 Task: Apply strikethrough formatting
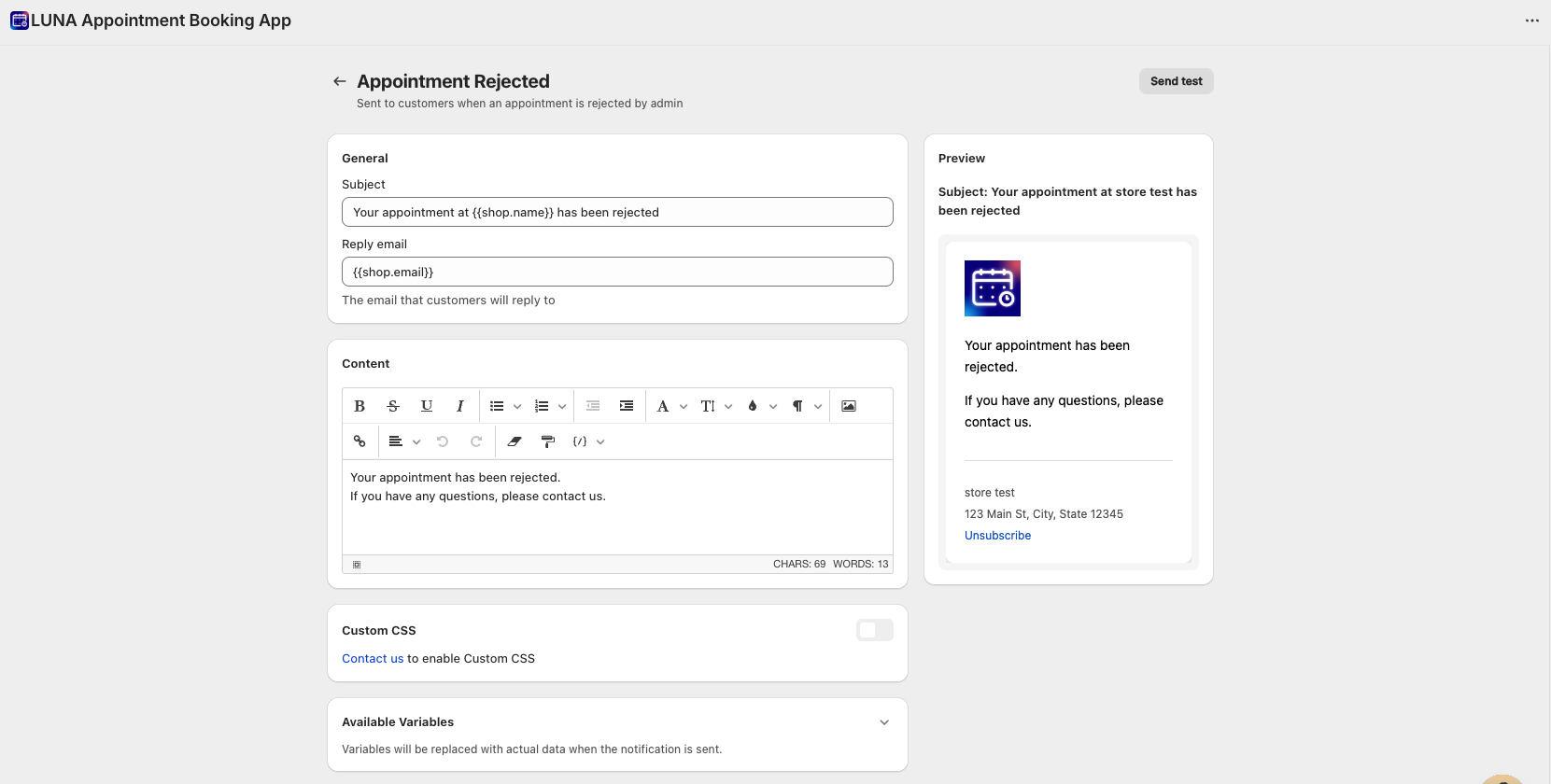coord(393,406)
